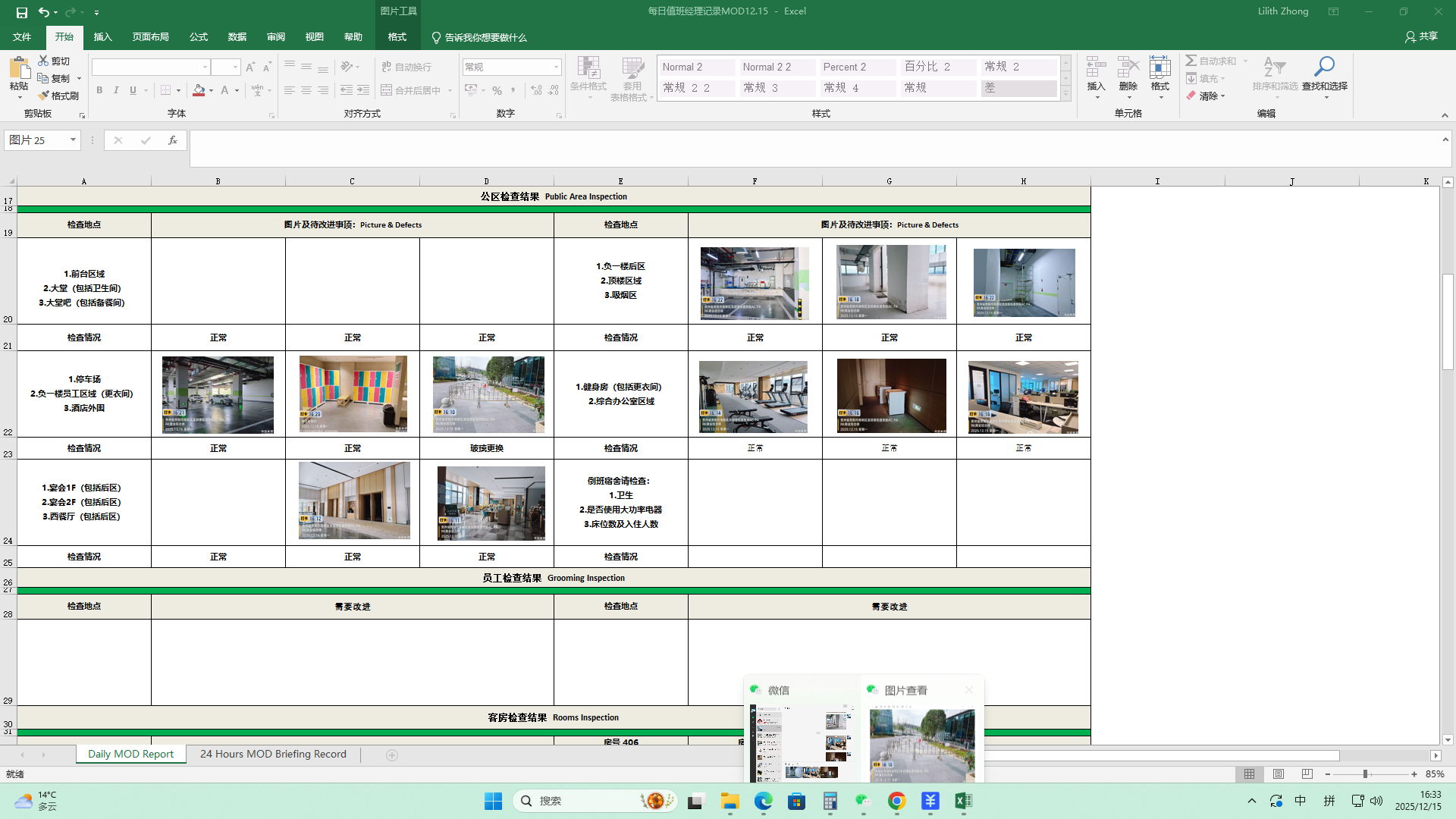Viewport: 1456px width, 819px height.
Task: Open the Name Box dropdown arrow
Action: tap(73, 140)
